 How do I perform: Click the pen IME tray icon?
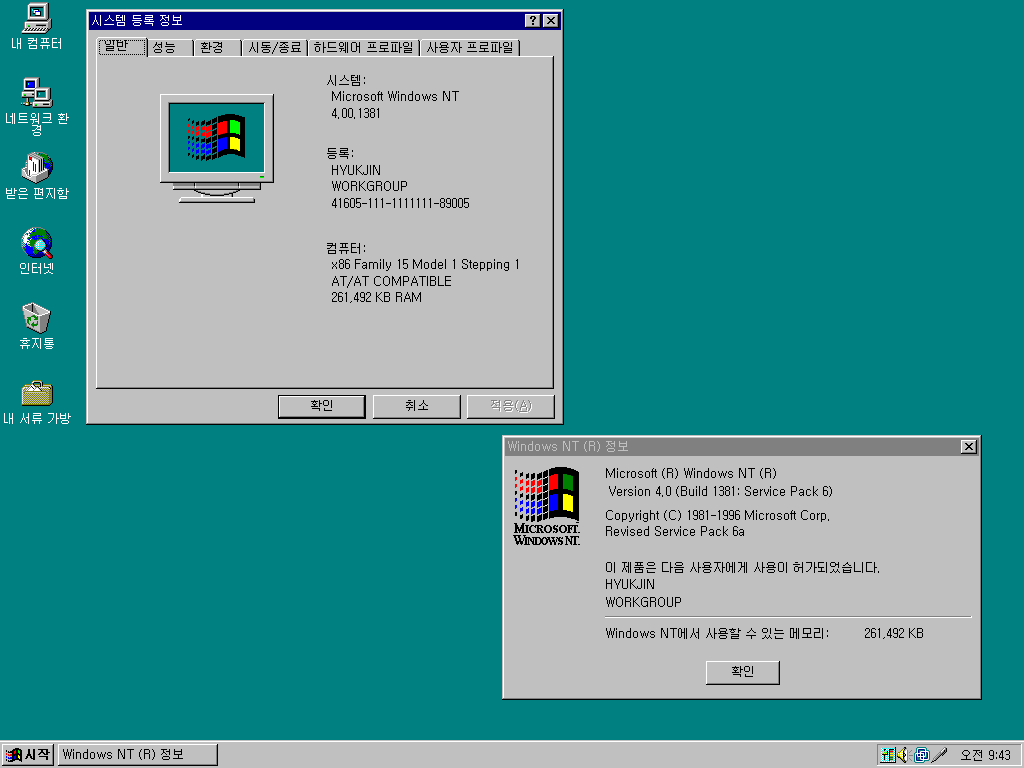pyautogui.click(x=939, y=755)
